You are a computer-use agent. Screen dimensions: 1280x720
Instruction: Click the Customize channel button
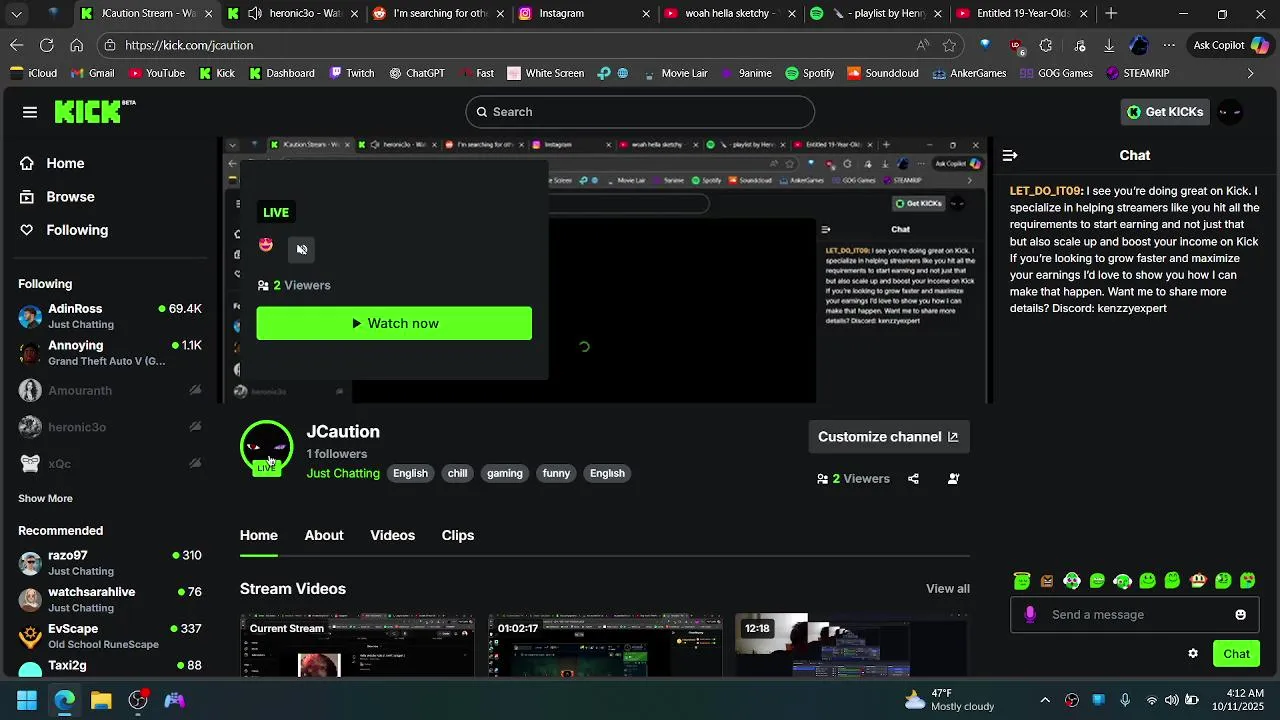tap(888, 437)
